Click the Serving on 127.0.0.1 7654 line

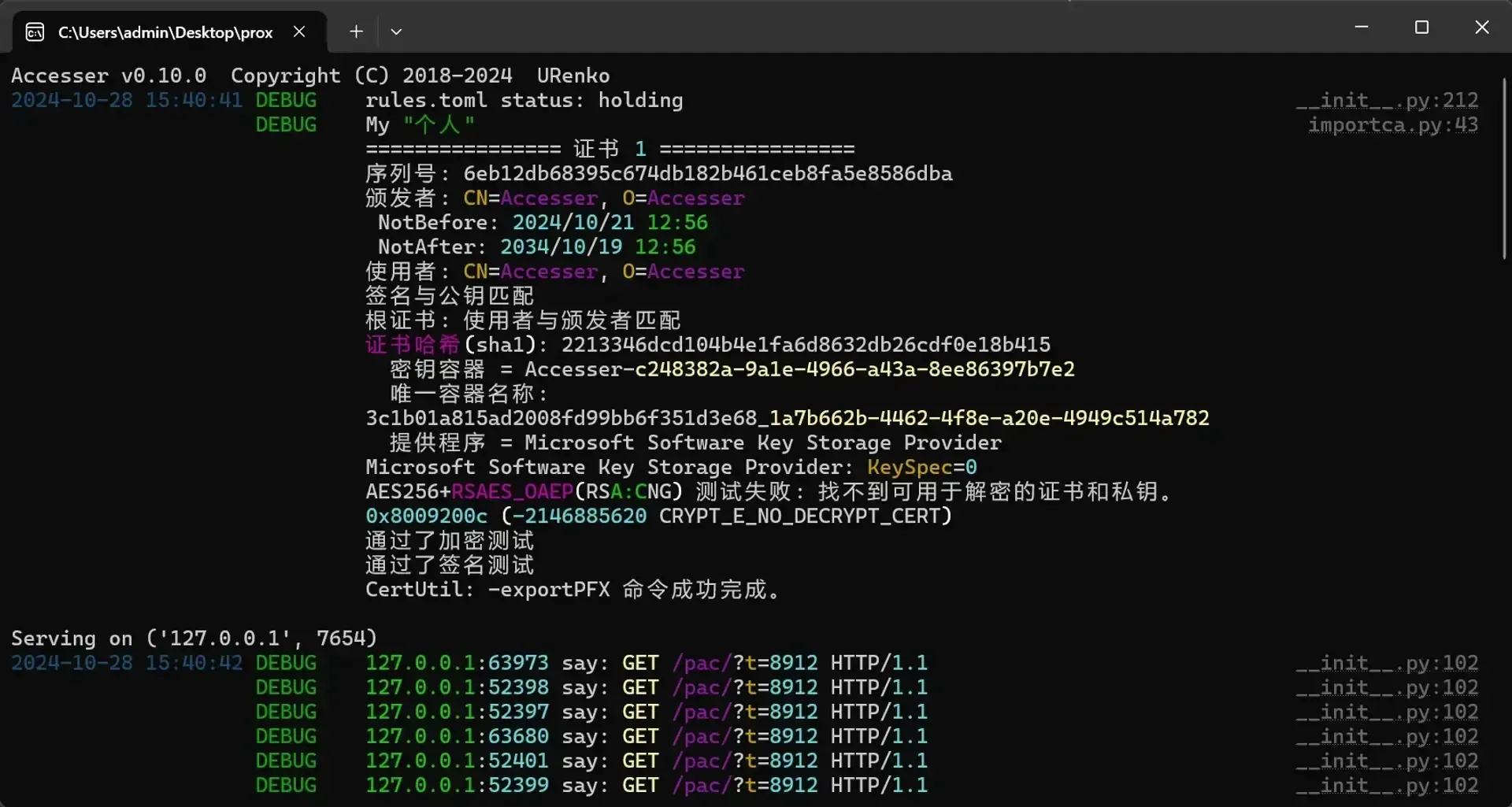click(x=194, y=639)
